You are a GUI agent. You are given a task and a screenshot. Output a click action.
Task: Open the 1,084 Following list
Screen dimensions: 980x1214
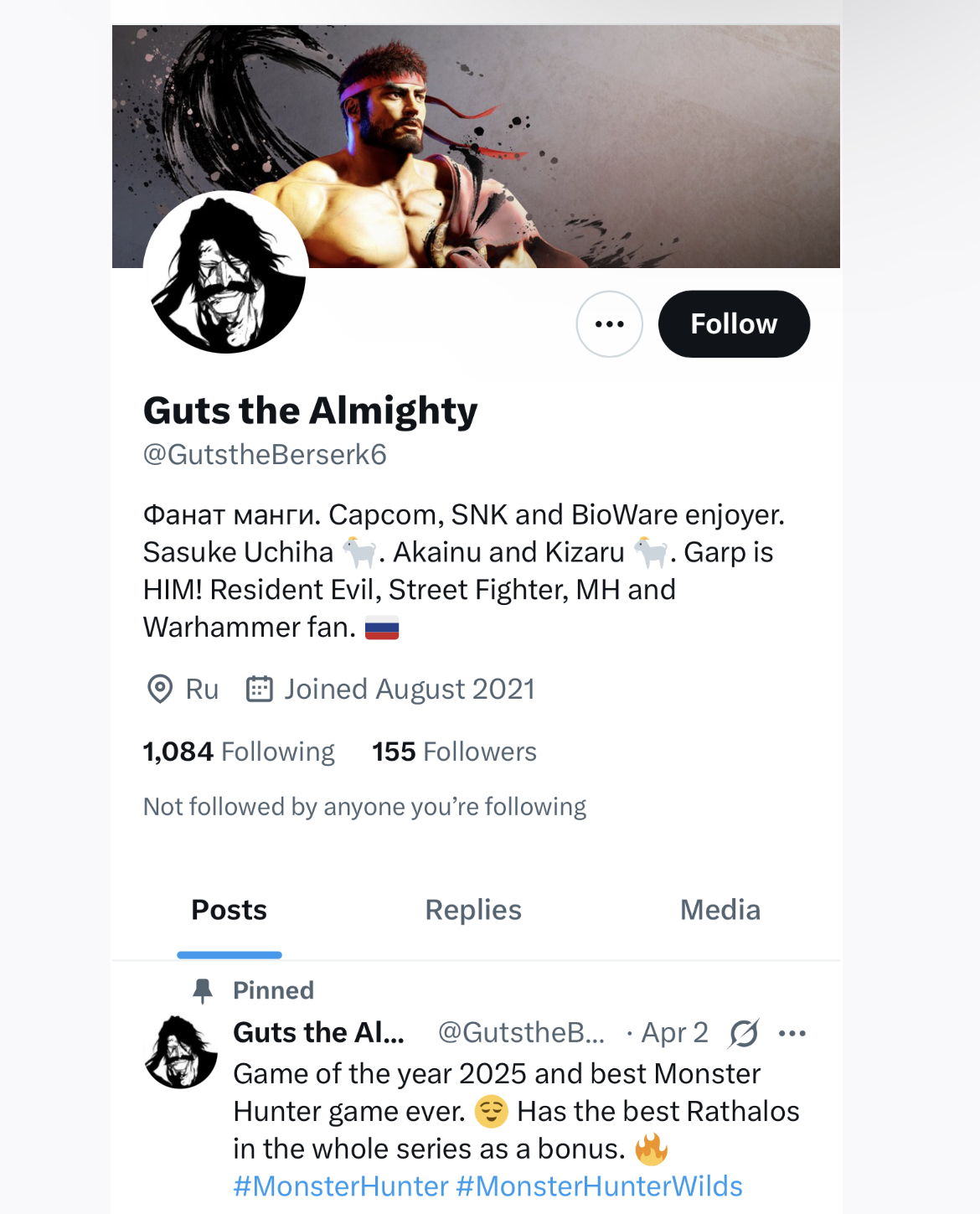click(239, 752)
